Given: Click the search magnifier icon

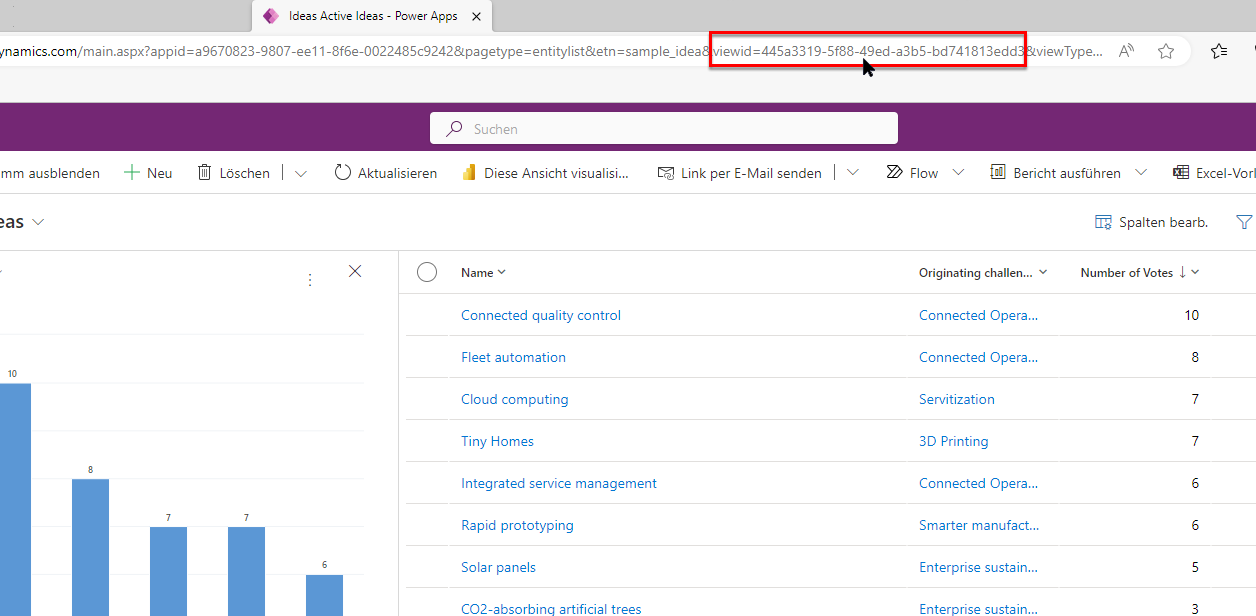Looking at the screenshot, I should [454, 129].
